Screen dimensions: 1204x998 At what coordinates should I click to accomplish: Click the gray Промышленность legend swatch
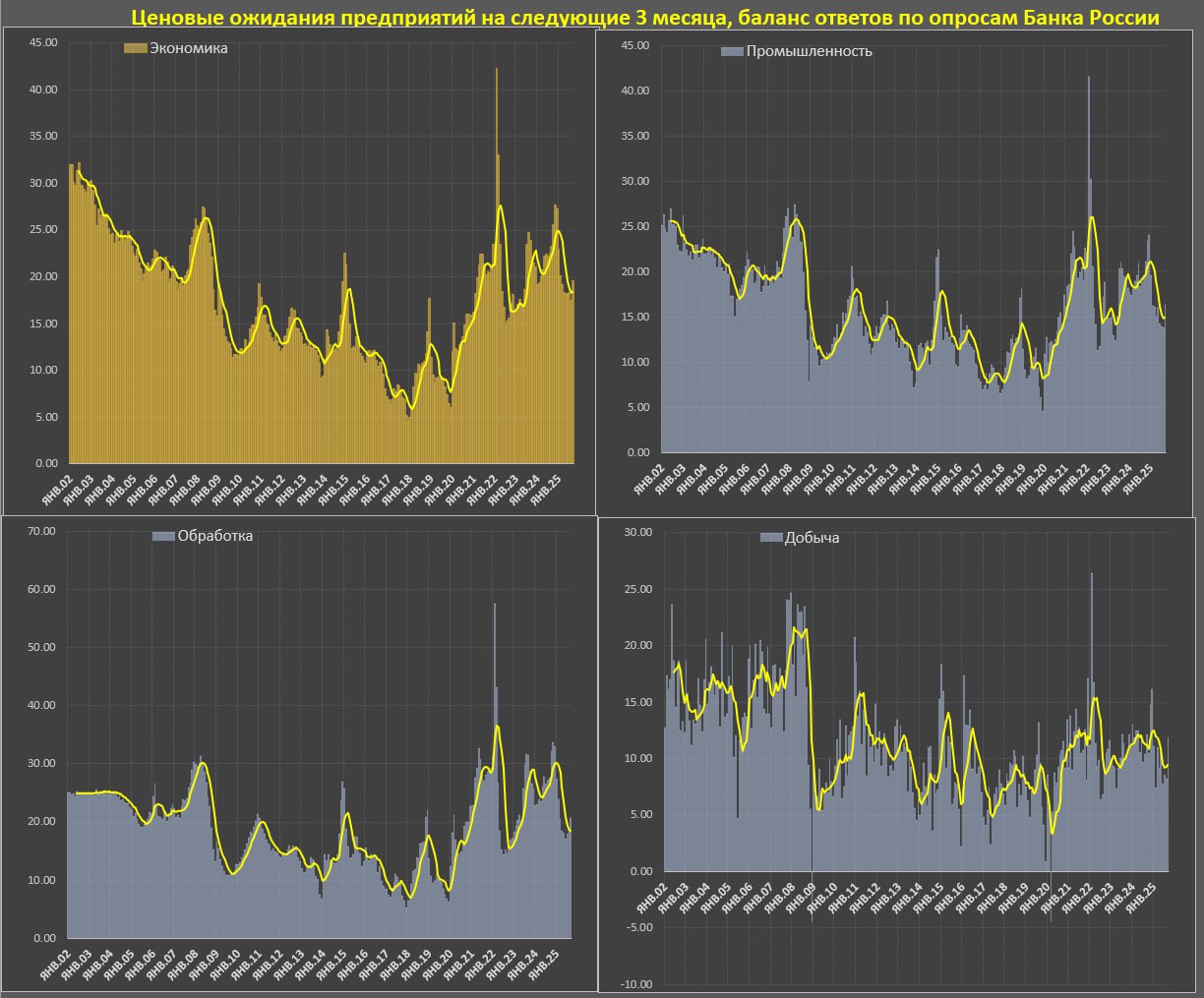(x=732, y=51)
